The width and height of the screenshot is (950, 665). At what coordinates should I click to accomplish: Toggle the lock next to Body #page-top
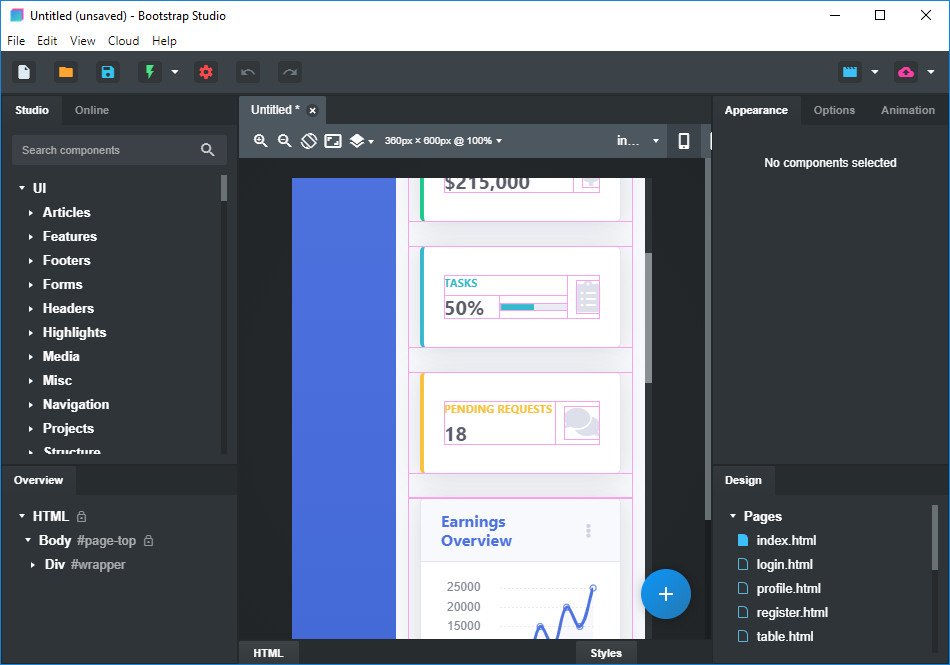tap(148, 541)
